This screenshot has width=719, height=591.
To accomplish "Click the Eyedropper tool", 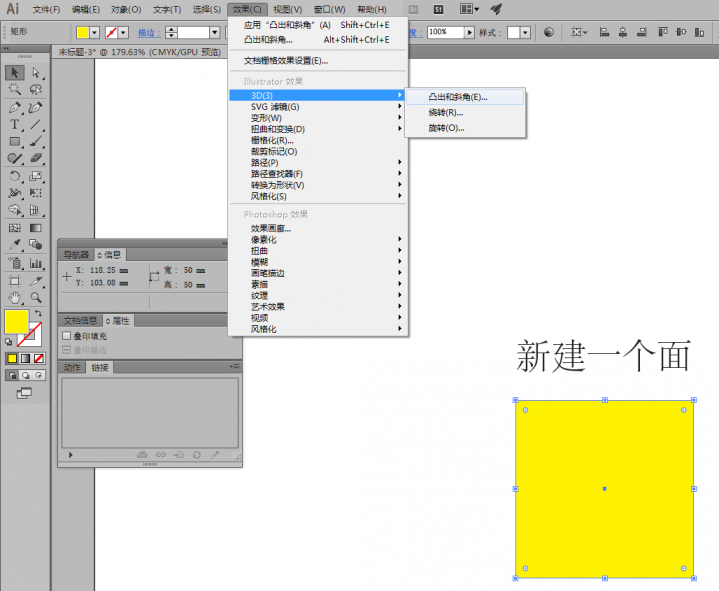I will click(x=15, y=245).
